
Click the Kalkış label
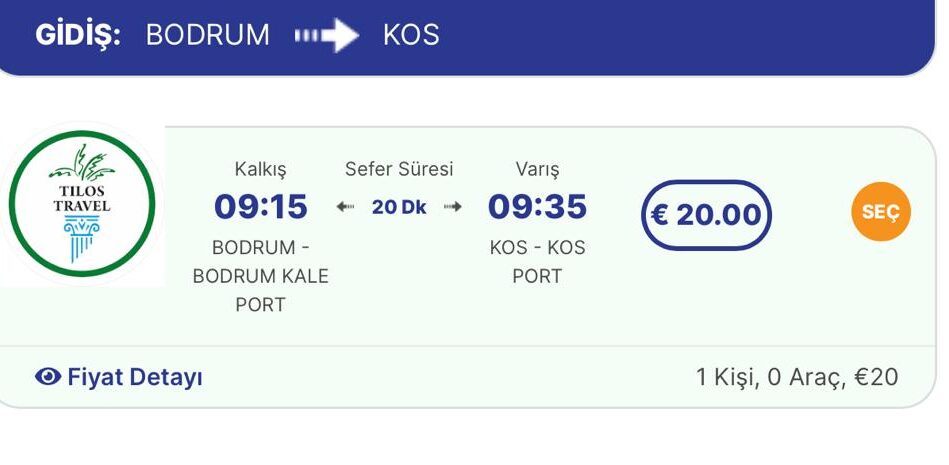261,169
